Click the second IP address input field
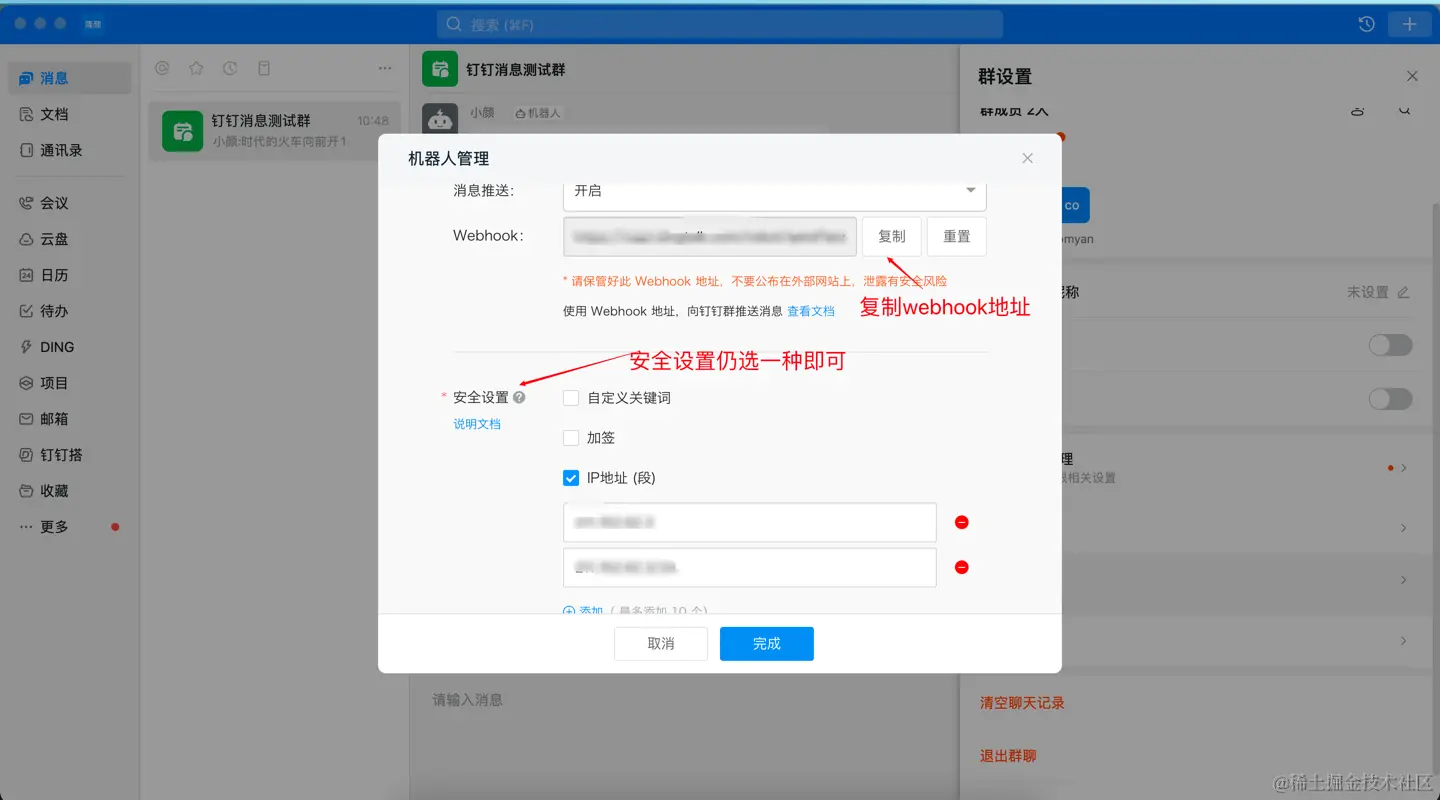 750,567
